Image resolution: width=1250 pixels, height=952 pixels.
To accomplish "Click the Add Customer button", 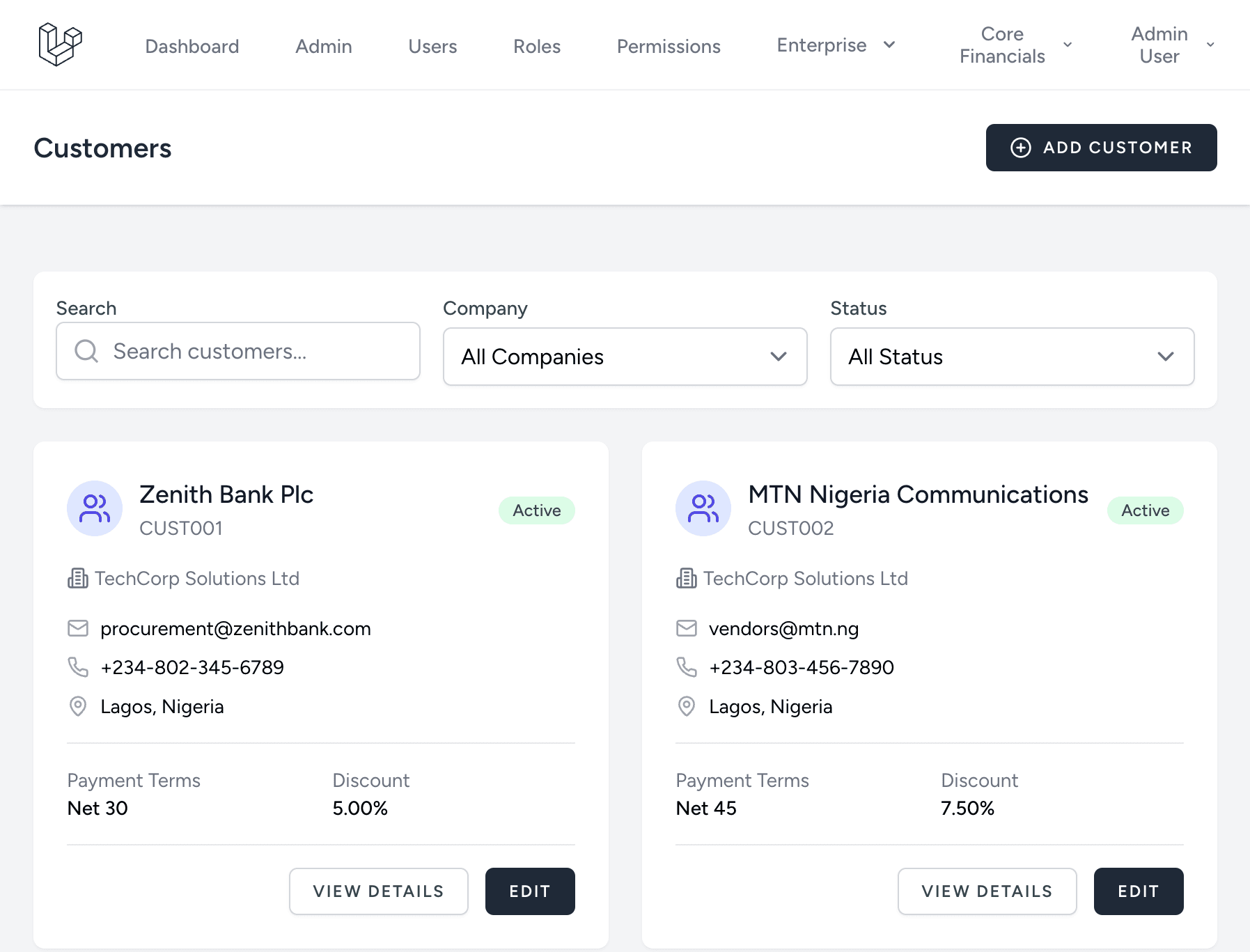I will (1102, 148).
